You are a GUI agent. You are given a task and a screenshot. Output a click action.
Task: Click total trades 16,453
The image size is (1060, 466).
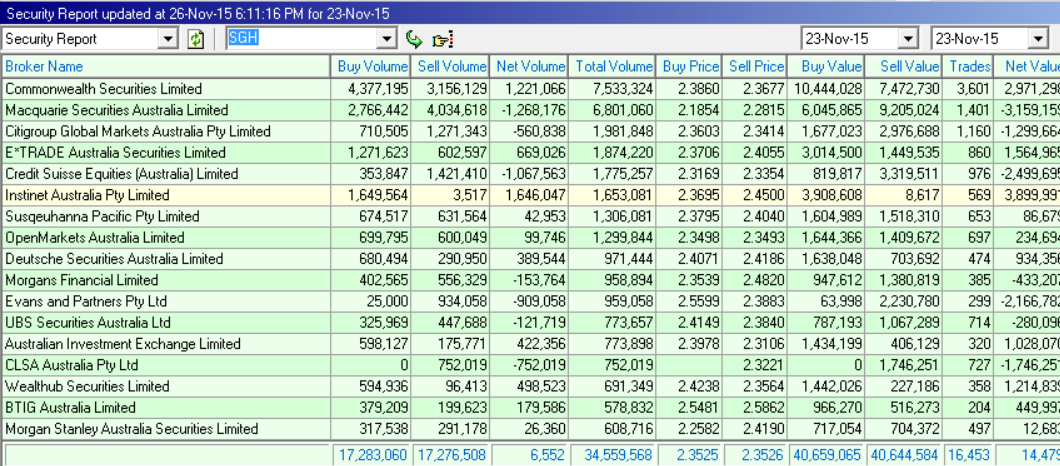click(968, 455)
